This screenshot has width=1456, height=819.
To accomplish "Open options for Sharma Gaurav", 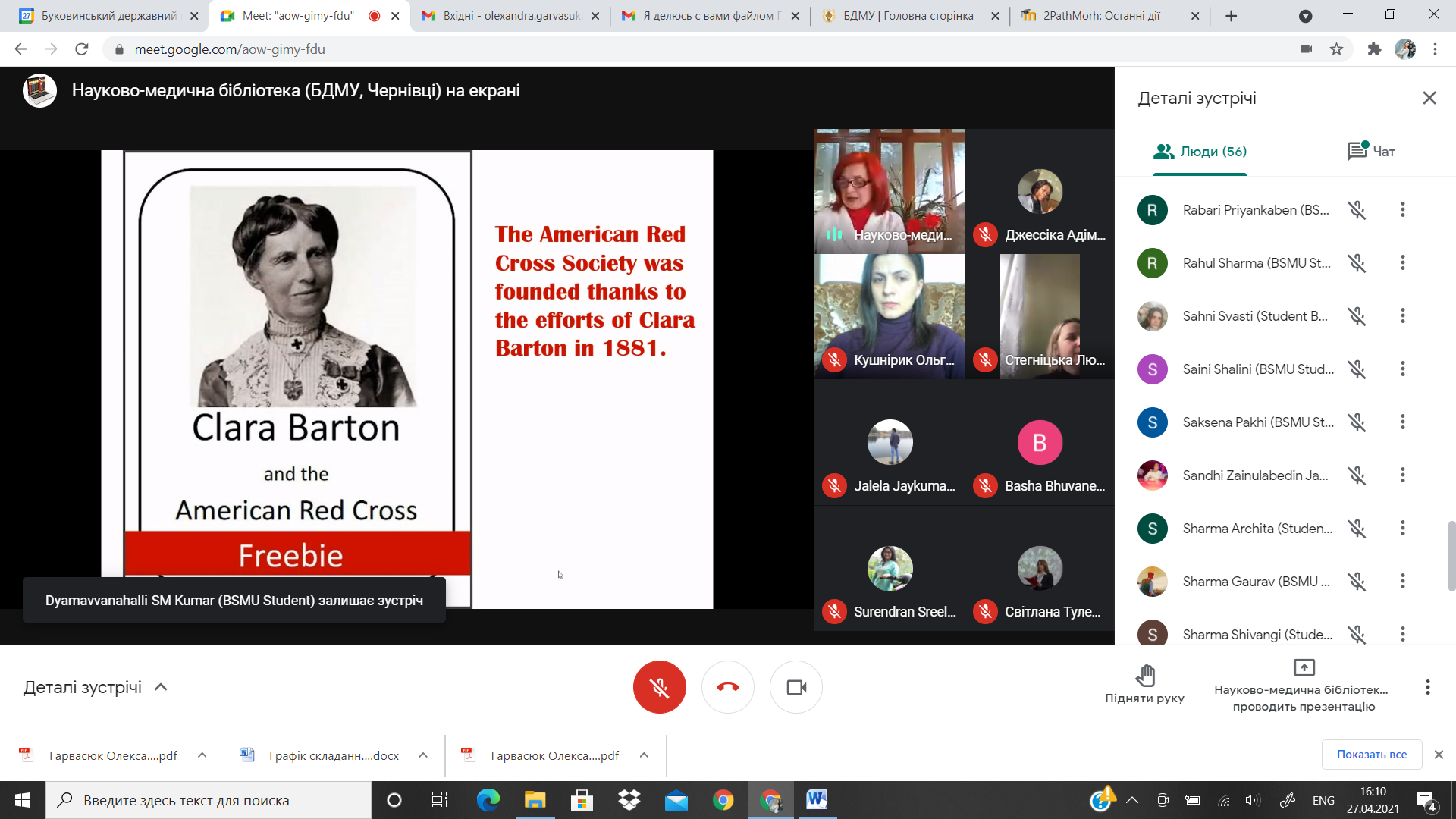I will (x=1402, y=582).
